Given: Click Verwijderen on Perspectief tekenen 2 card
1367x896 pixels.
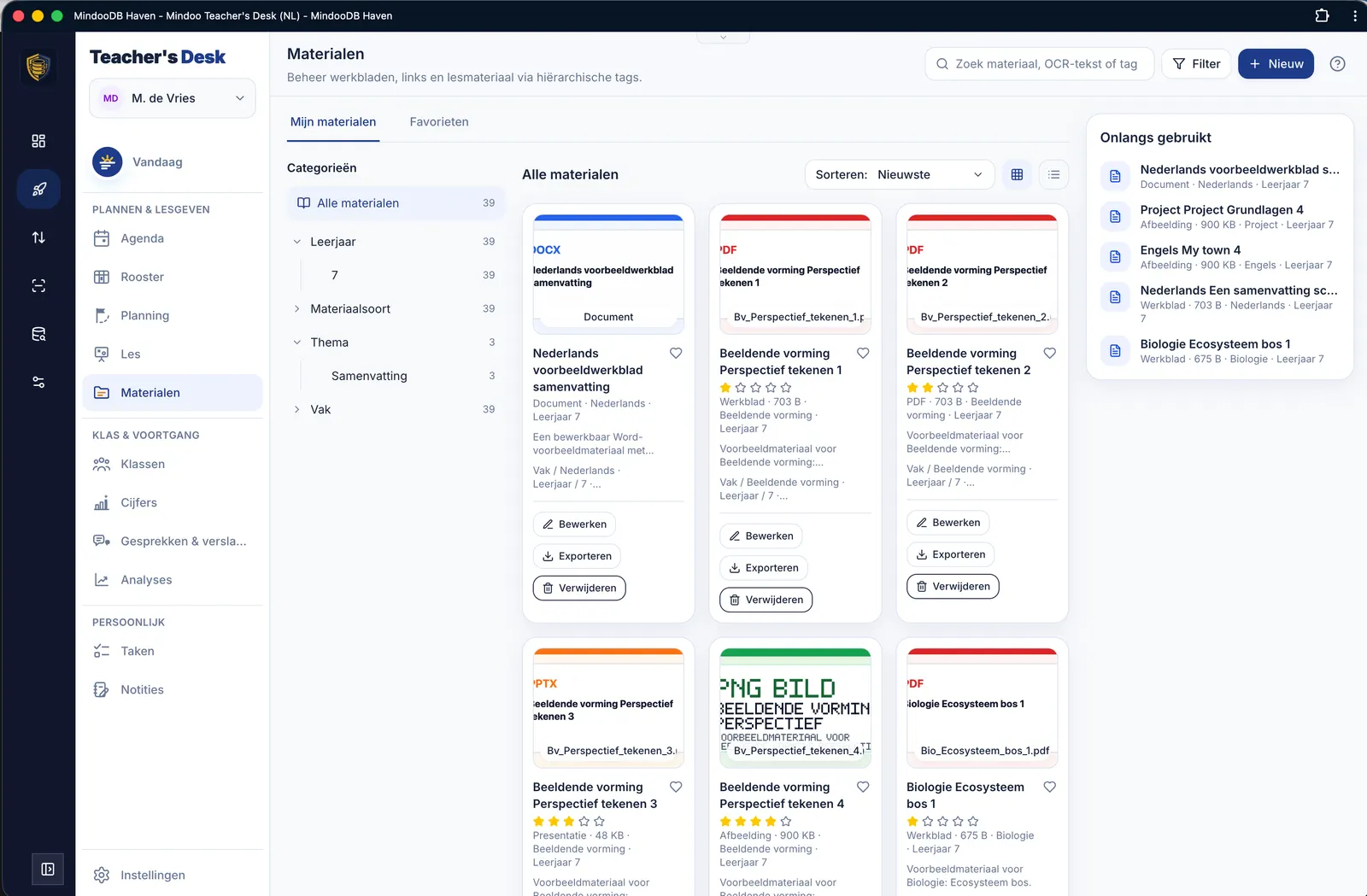Looking at the screenshot, I should [953, 587].
